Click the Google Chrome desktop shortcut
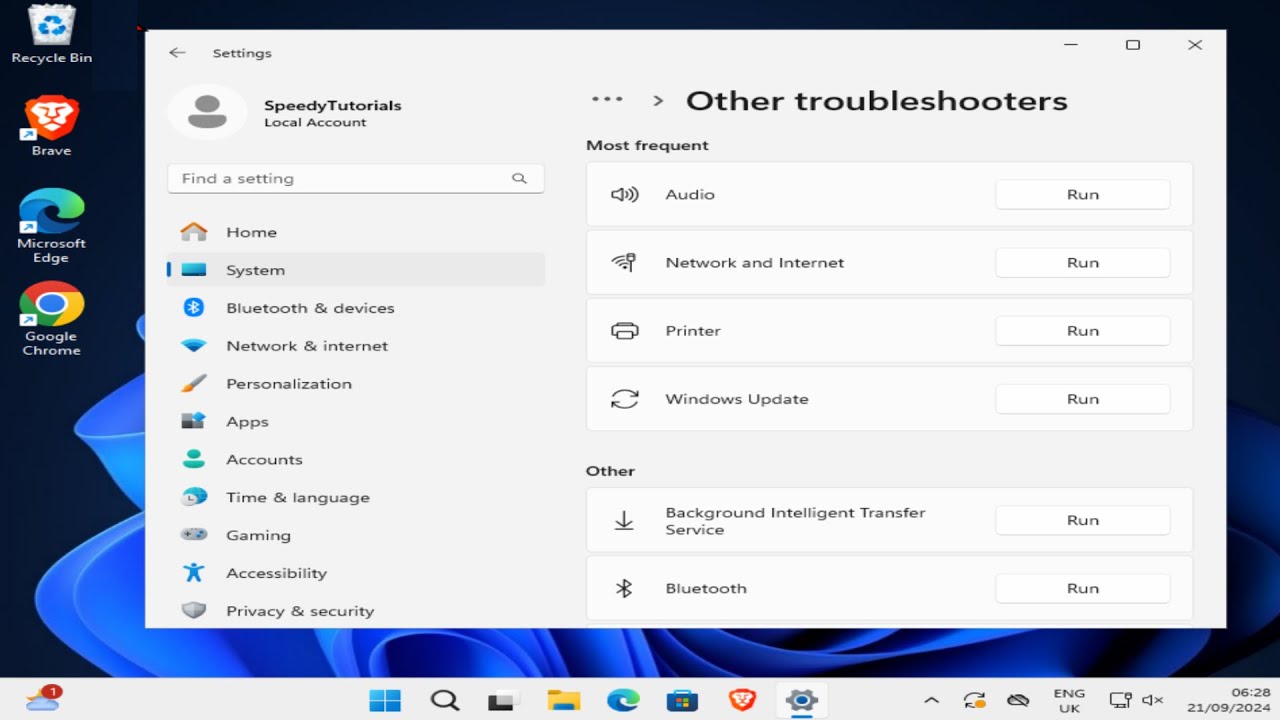Screen dimensions: 1280x720 (51, 319)
